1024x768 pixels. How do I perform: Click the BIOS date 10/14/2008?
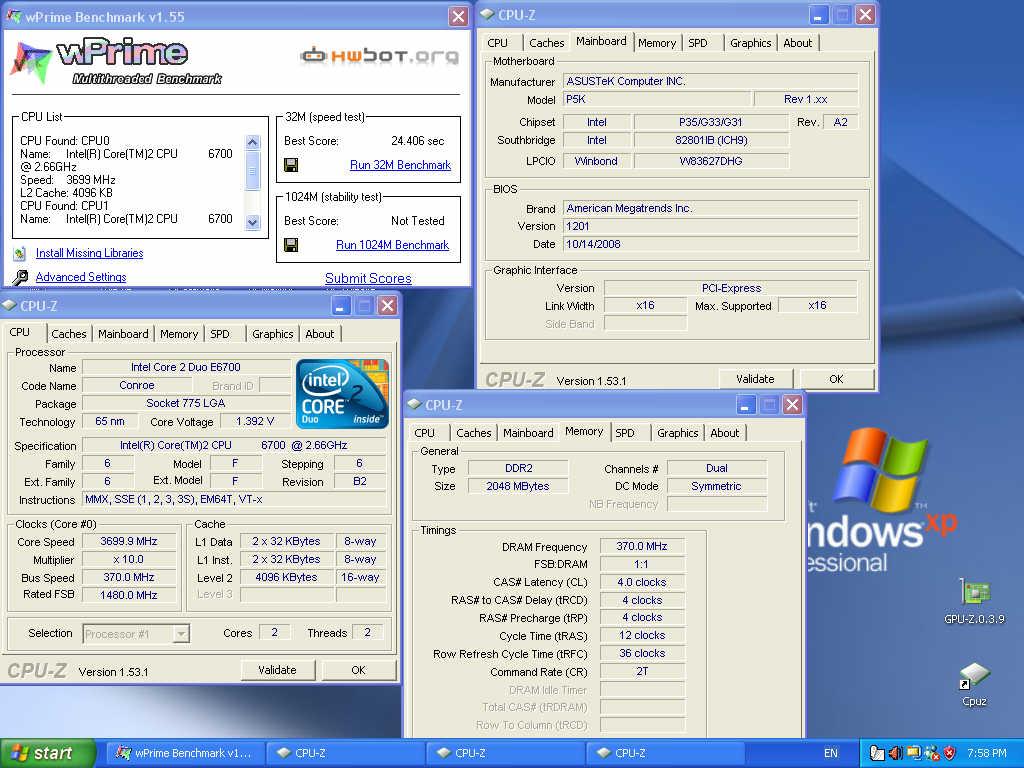click(711, 244)
